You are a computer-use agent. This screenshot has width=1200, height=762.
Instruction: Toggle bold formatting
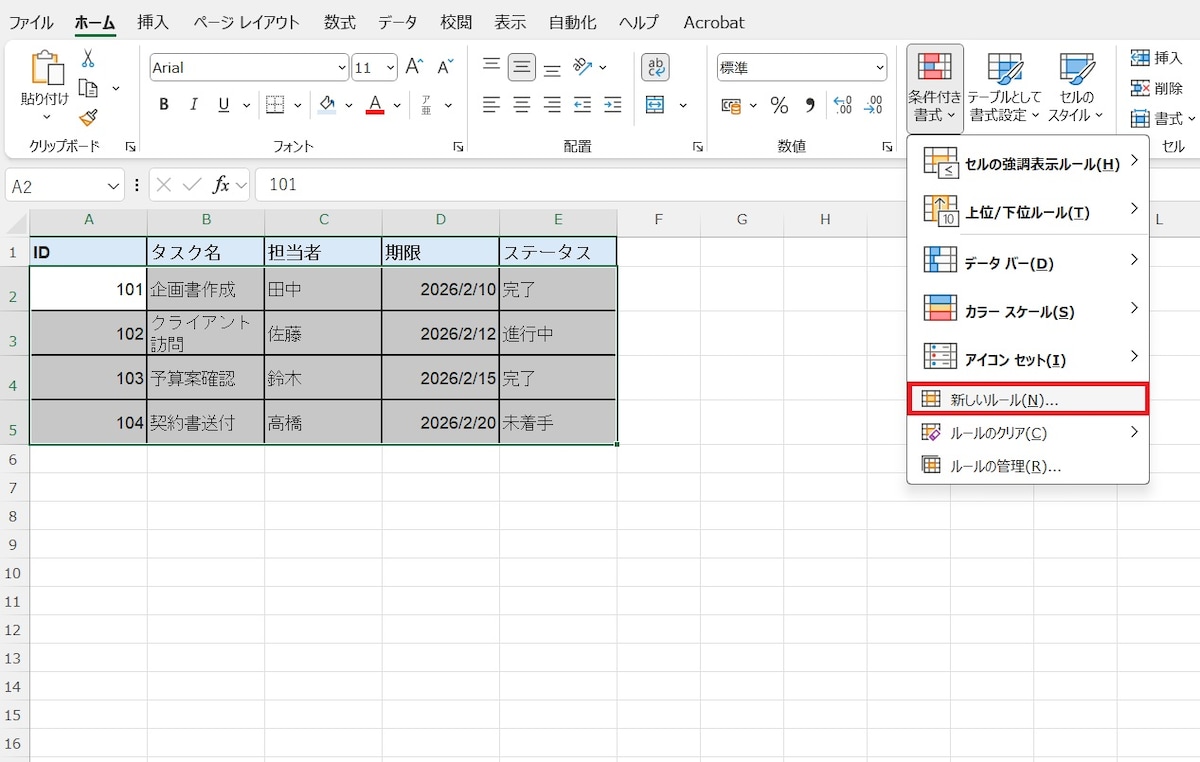164,105
